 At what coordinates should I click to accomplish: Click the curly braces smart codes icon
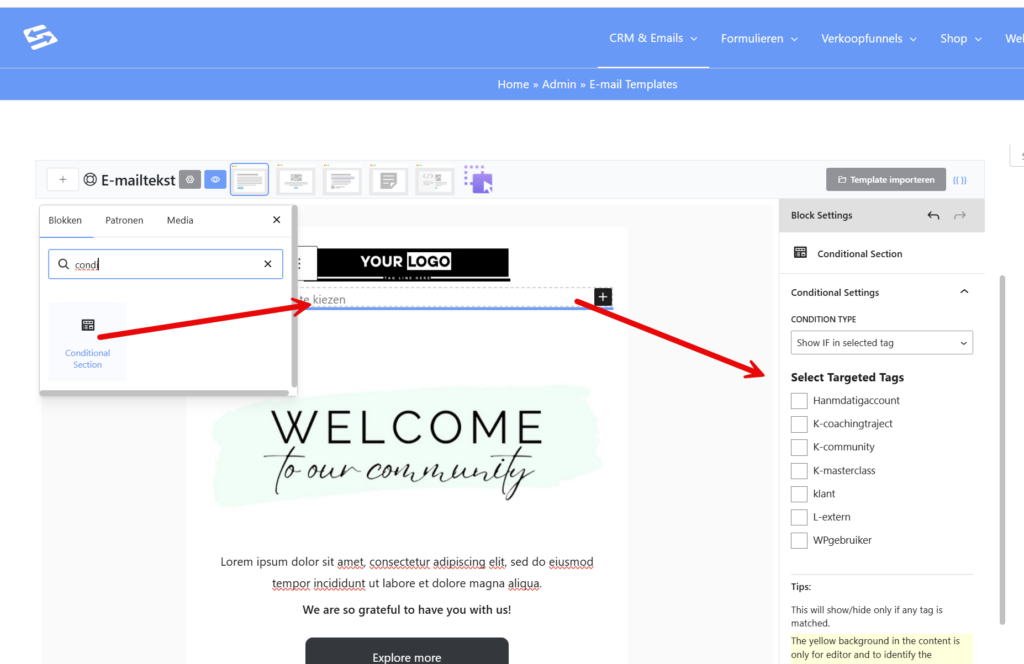coord(960,180)
